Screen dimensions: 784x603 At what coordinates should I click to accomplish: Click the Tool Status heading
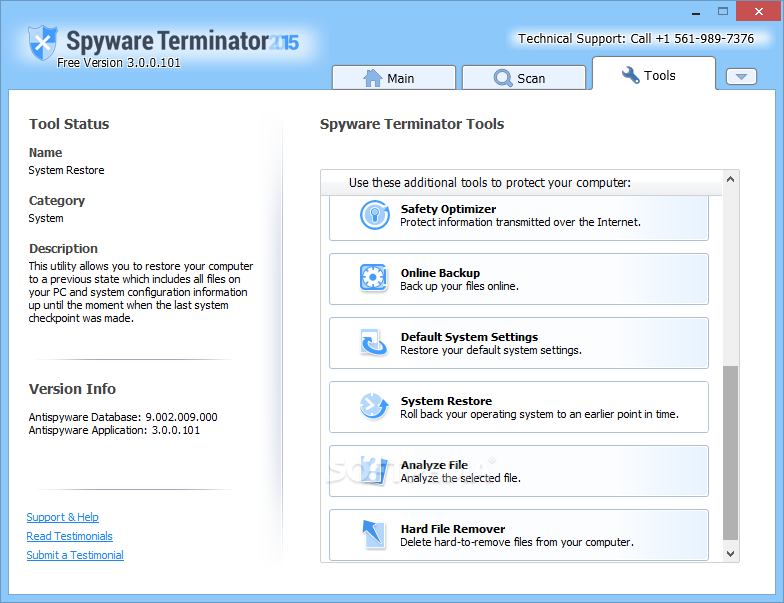click(69, 124)
